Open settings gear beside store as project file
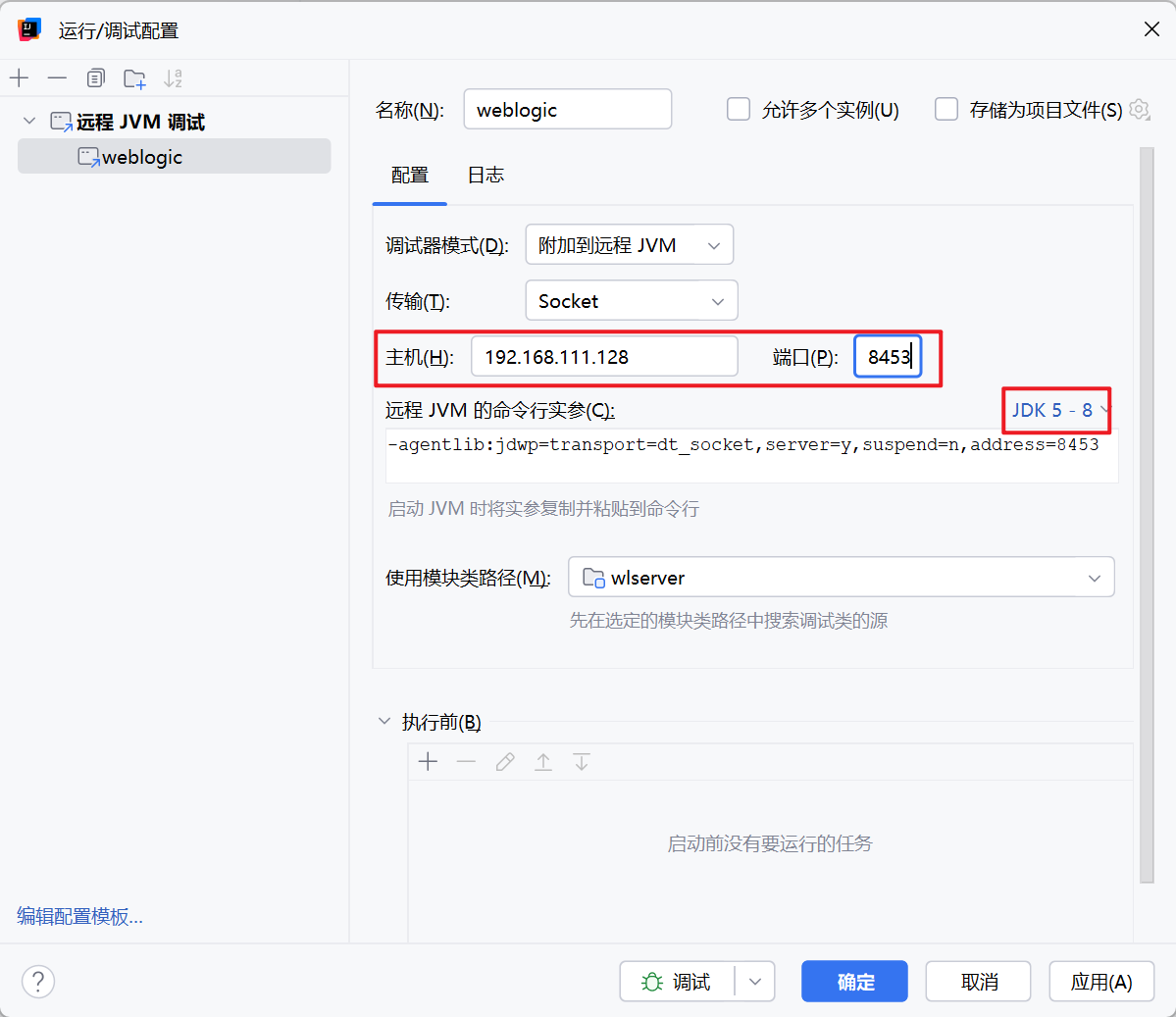This screenshot has width=1176, height=1017. (x=1140, y=110)
